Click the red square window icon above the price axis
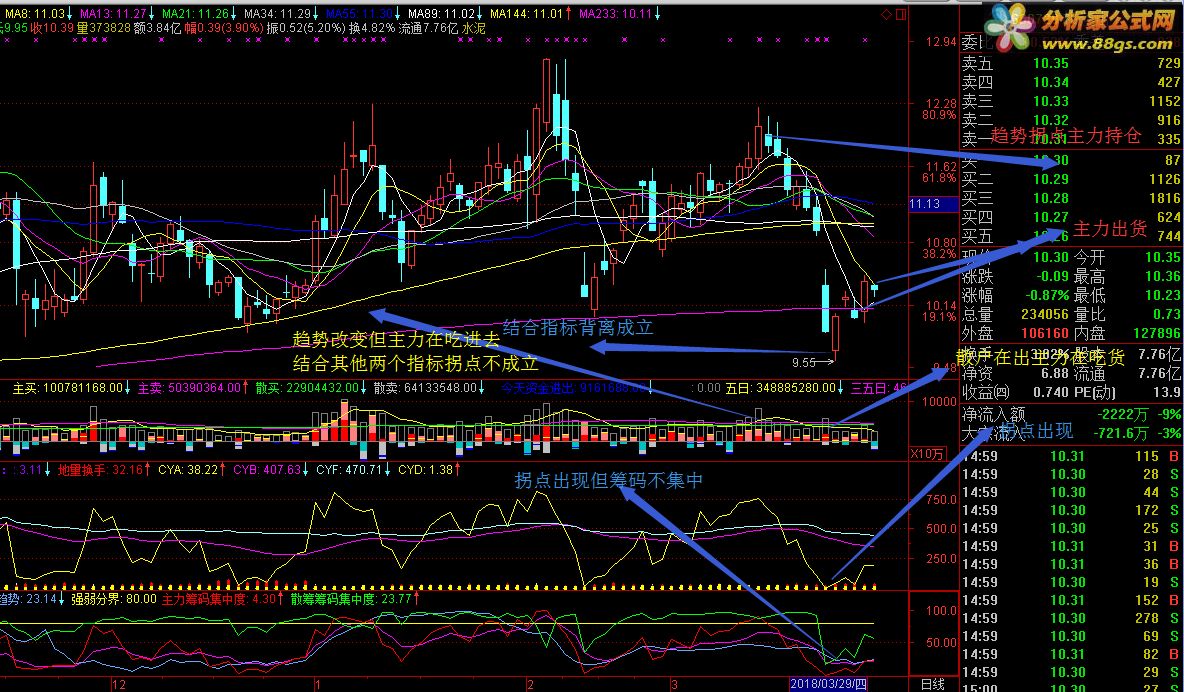The width and height of the screenshot is (1184, 692). click(x=901, y=14)
